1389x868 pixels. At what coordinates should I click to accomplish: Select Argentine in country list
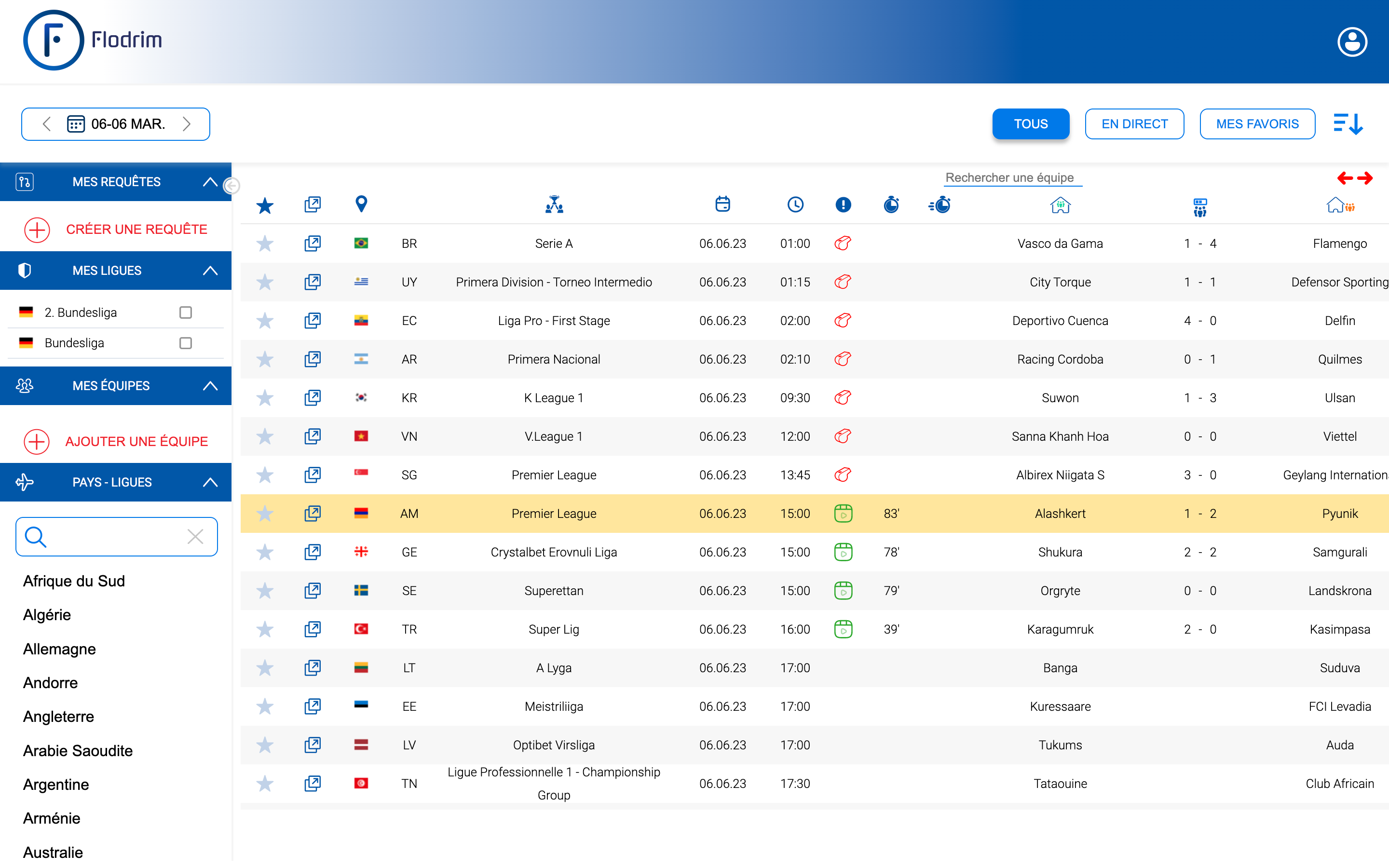(x=56, y=785)
